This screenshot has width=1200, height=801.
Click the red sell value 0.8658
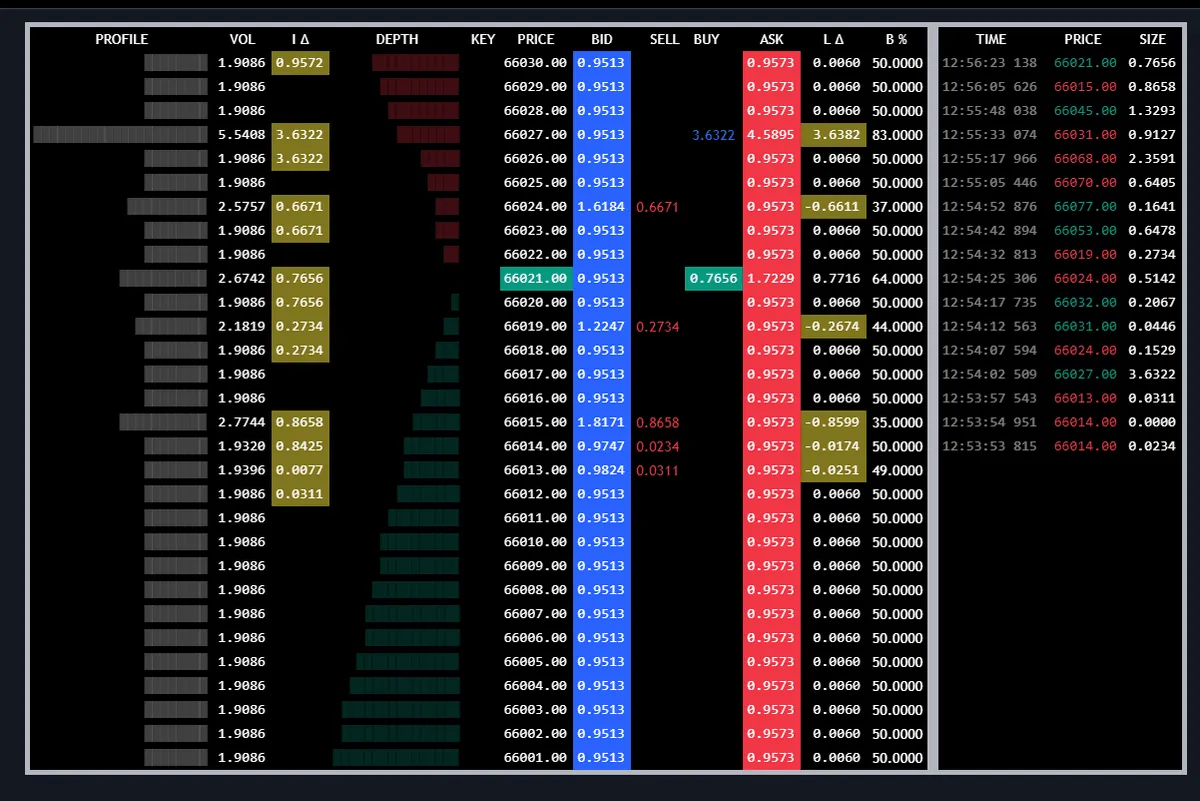(659, 422)
